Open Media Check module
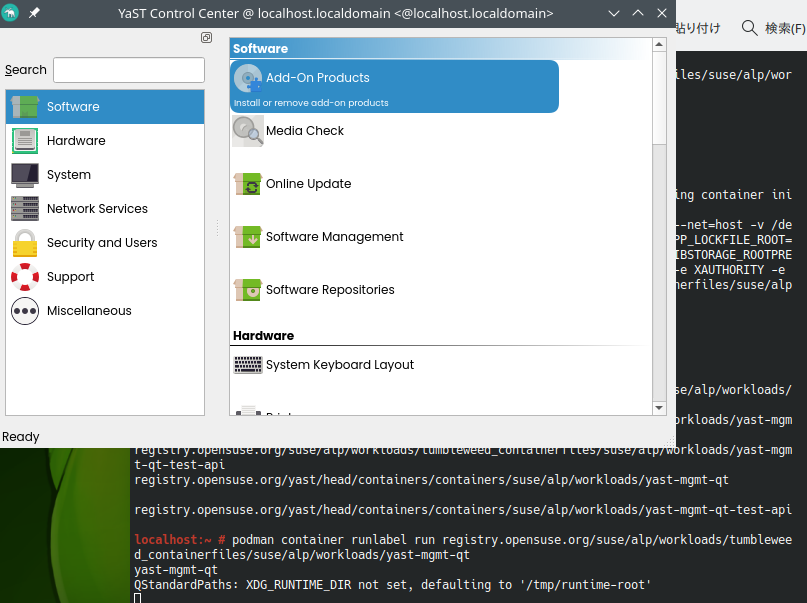This screenshot has width=807, height=603. [x=305, y=131]
